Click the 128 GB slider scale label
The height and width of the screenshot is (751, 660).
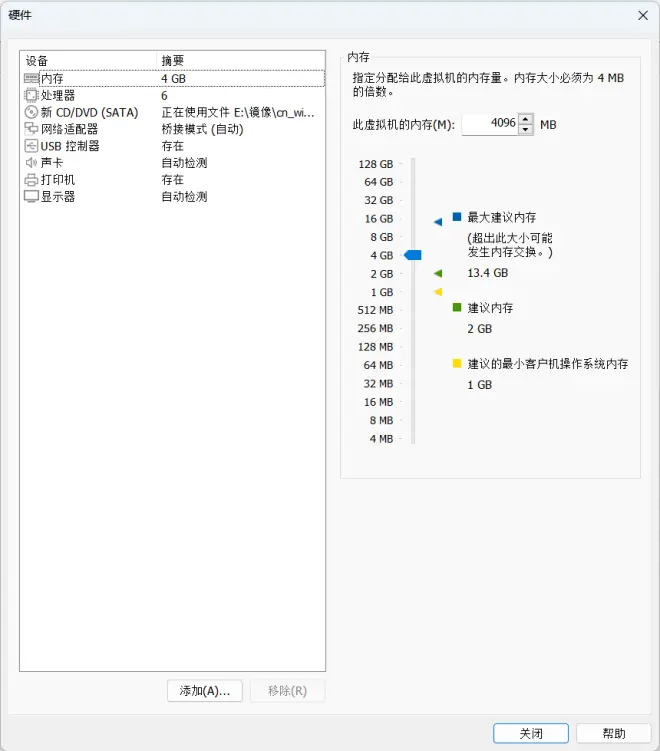376,164
